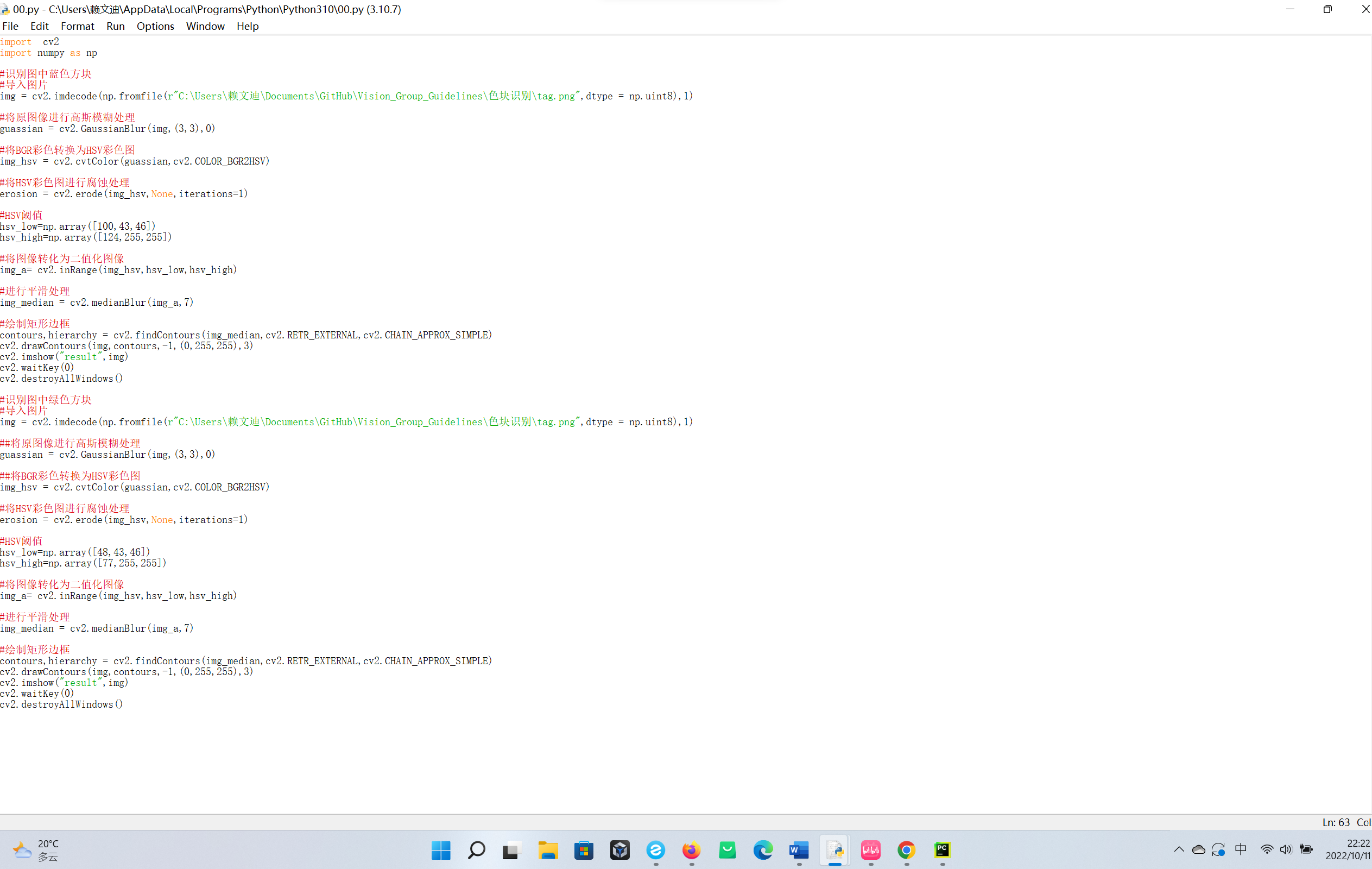Click the clock showing 22:22
Viewport: 1372px width, 869px height.
tap(1347, 849)
